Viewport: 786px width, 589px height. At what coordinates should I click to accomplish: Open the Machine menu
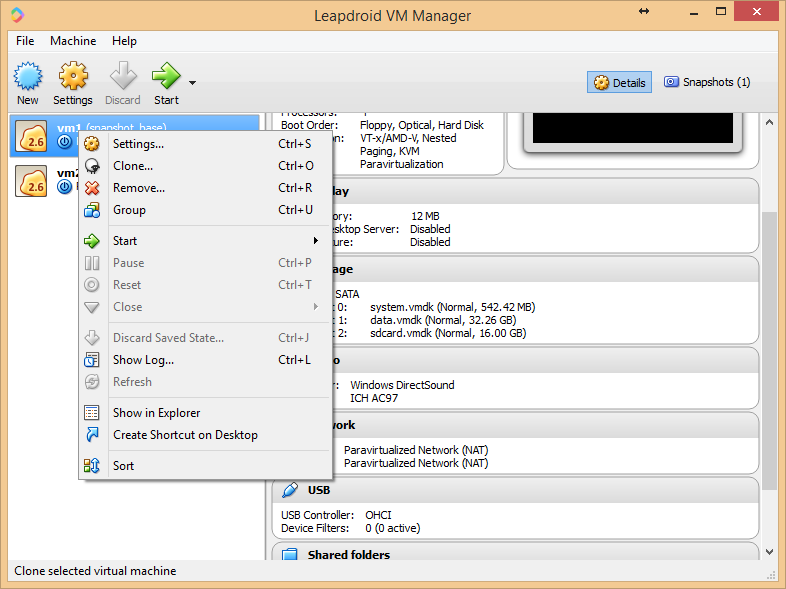coord(73,41)
